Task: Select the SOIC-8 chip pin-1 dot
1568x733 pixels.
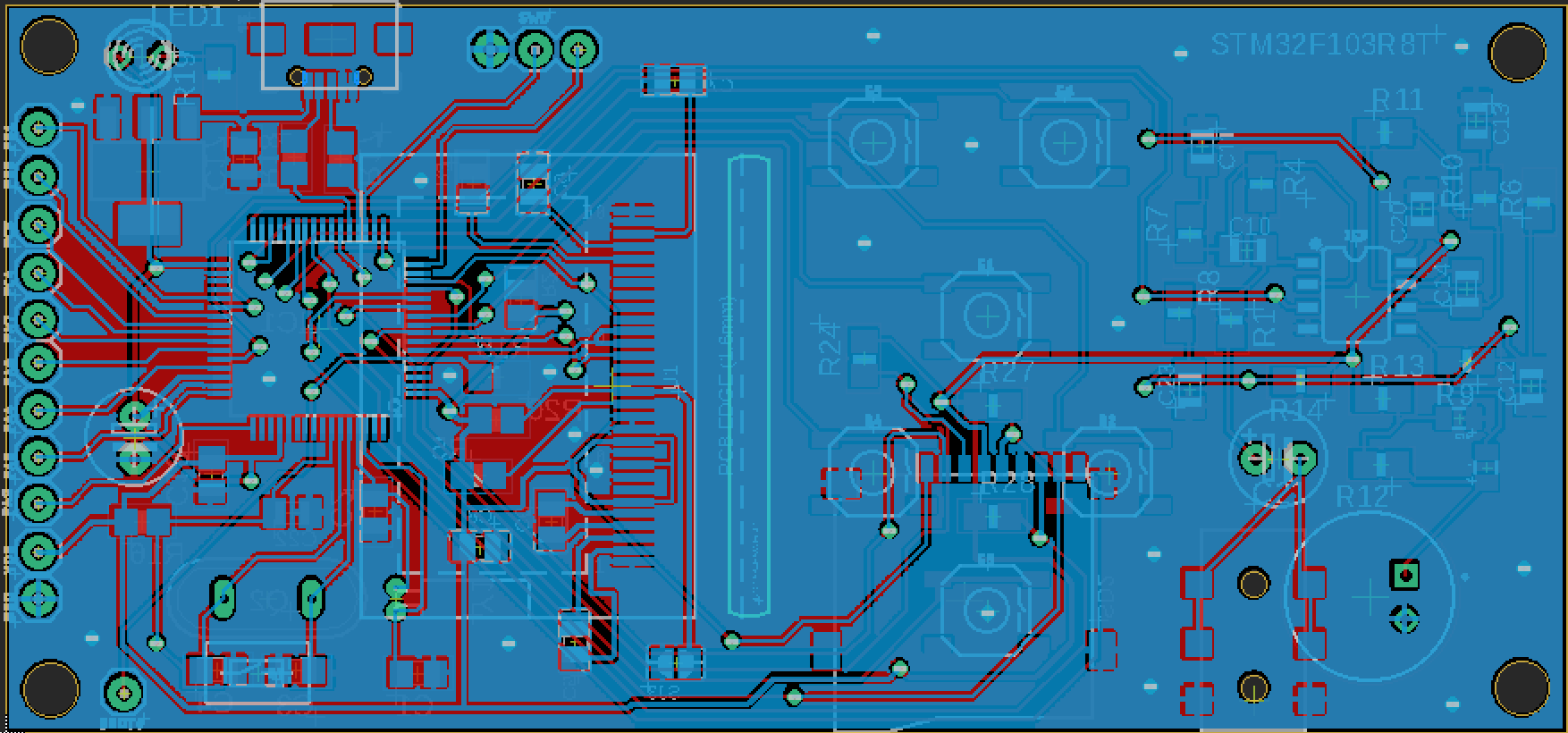Action: click(1316, 243)
